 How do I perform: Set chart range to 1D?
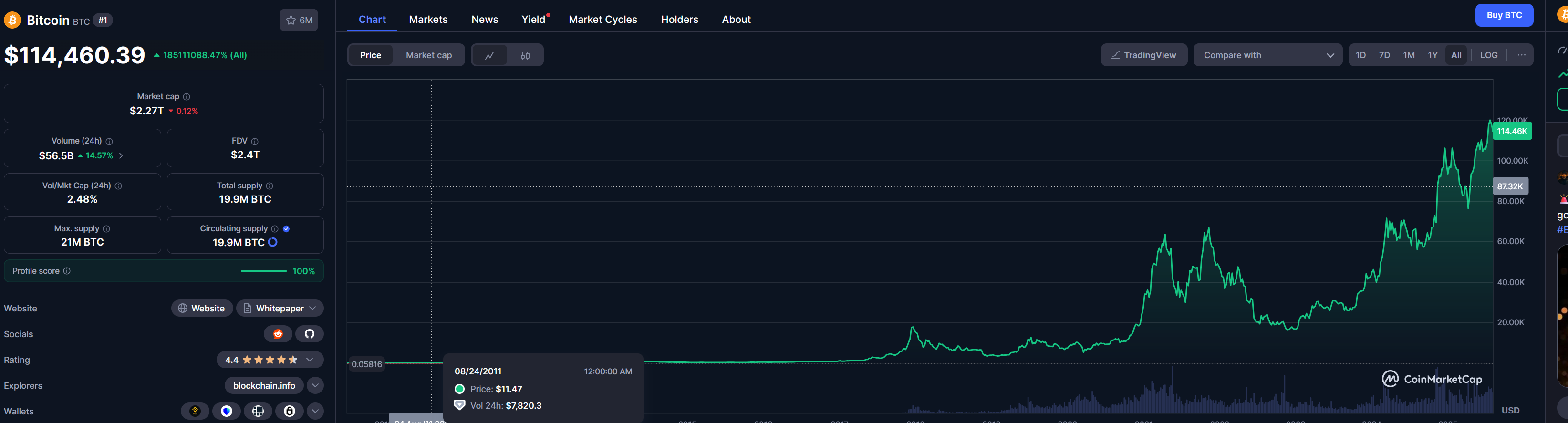(x=1360, y=55)
